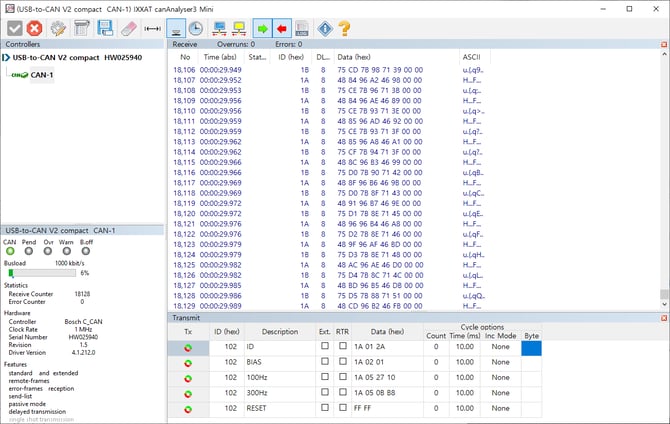Click the ID (hex) column header in Receive
Screen dimensions: 670x424
coord(289,58)
